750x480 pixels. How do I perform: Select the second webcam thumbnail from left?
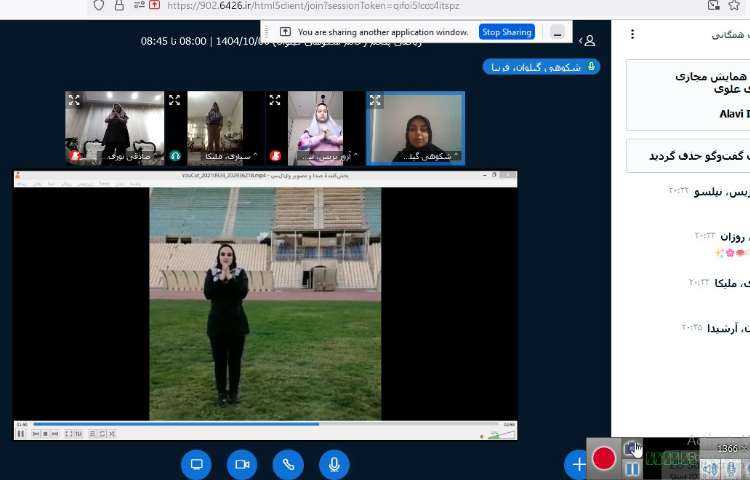(214, 128)
